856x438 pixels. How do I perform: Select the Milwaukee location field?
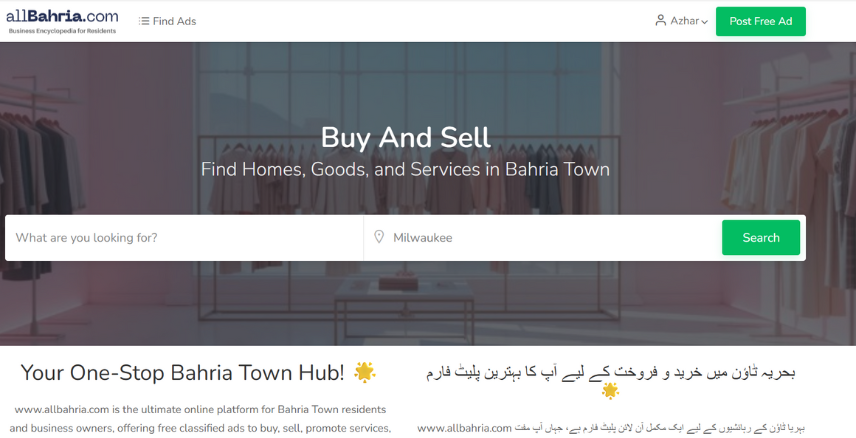click(543, 238)
